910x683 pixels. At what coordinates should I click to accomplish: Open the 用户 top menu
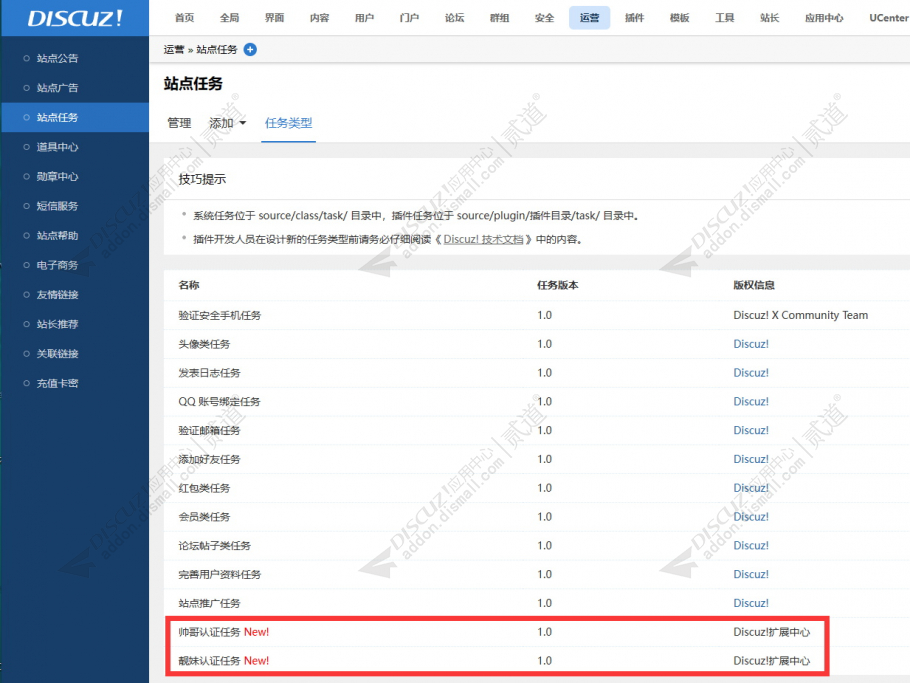click(364, 18)
